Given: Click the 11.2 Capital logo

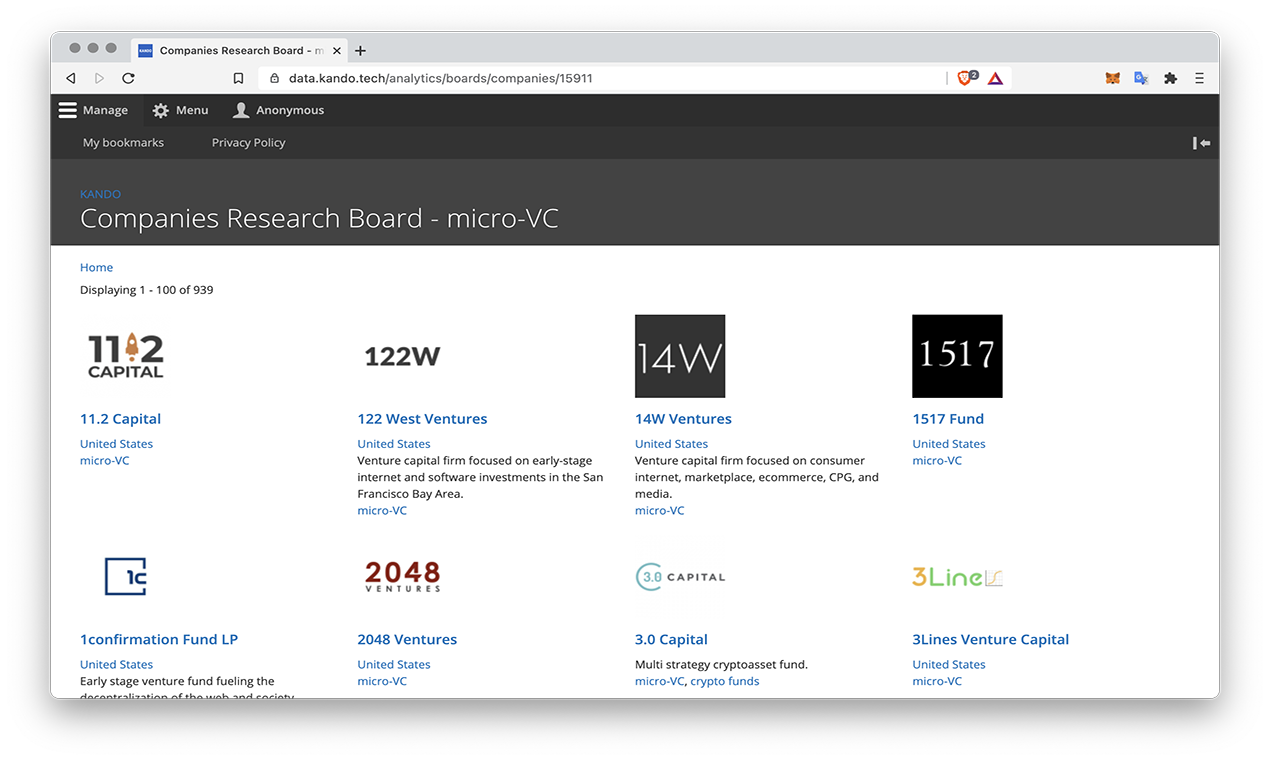Looking at the screenshot, I should pos(125,356).
